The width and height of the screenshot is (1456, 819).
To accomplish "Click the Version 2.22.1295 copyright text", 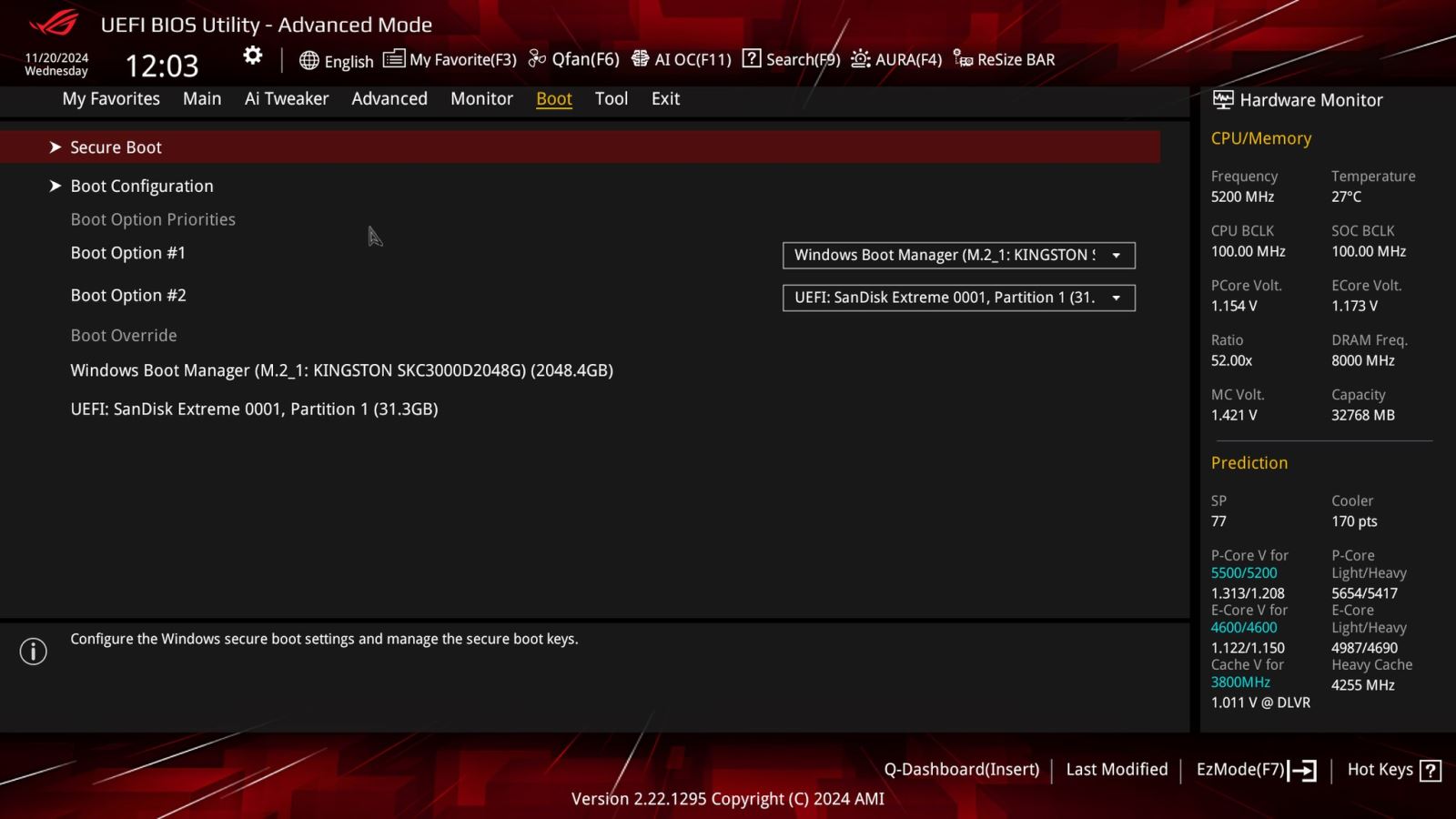I will coord(728,798).
